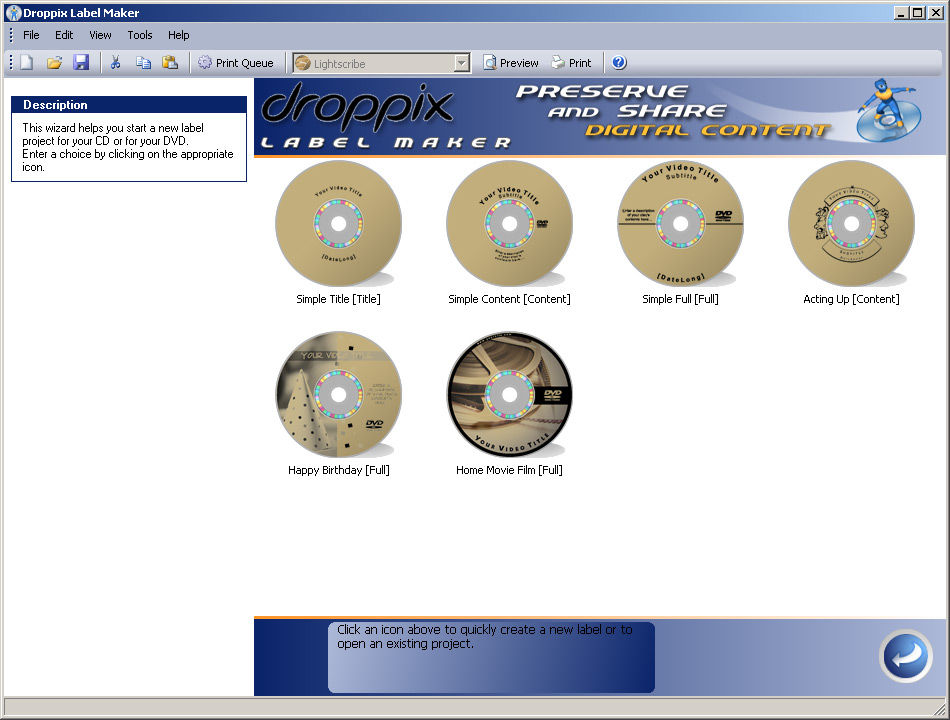Image resolution: width=950 pixels, height=720 pixels.
Task: Open the Edit menu
Action: coord(64,35)
